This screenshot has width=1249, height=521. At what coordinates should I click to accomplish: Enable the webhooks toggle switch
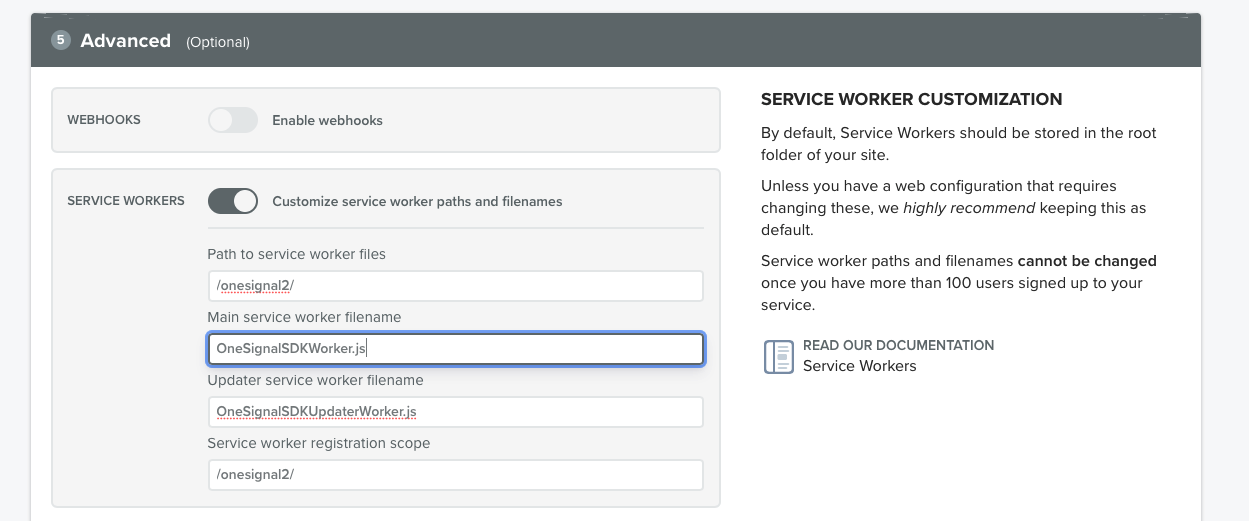(233, 120)
